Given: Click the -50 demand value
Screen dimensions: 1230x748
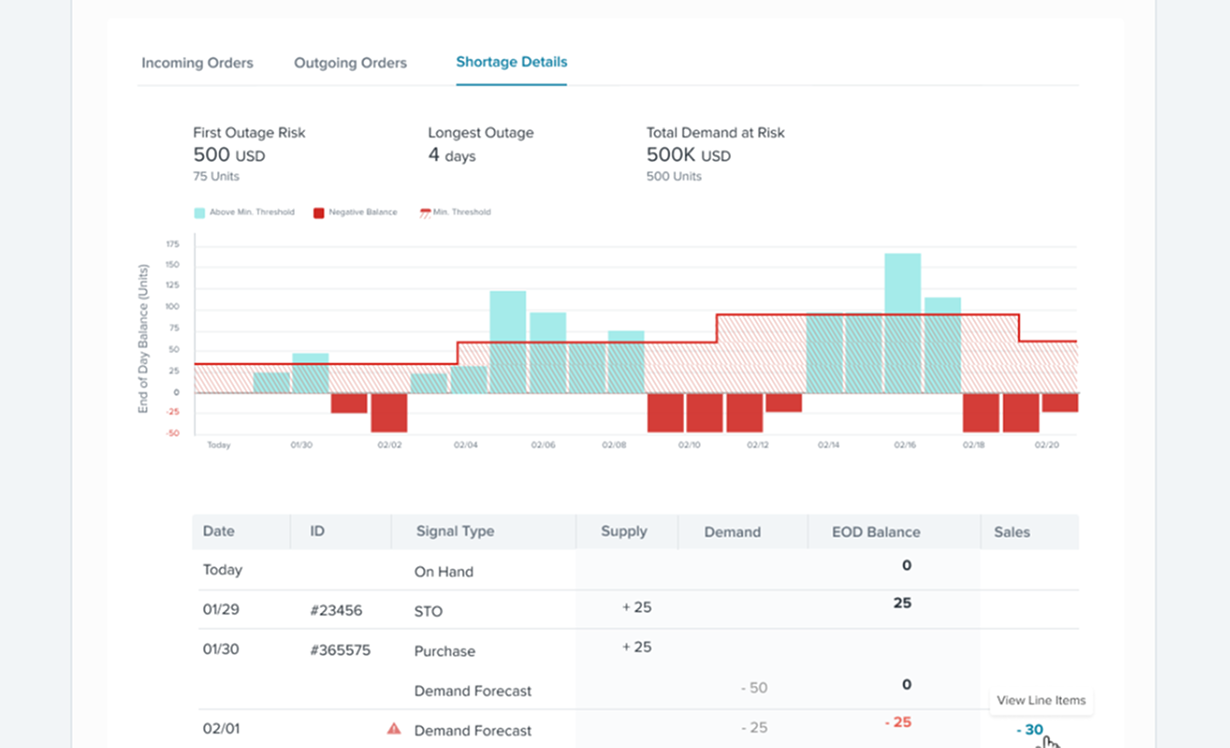Looking at the screenshot, I should 754,688.
